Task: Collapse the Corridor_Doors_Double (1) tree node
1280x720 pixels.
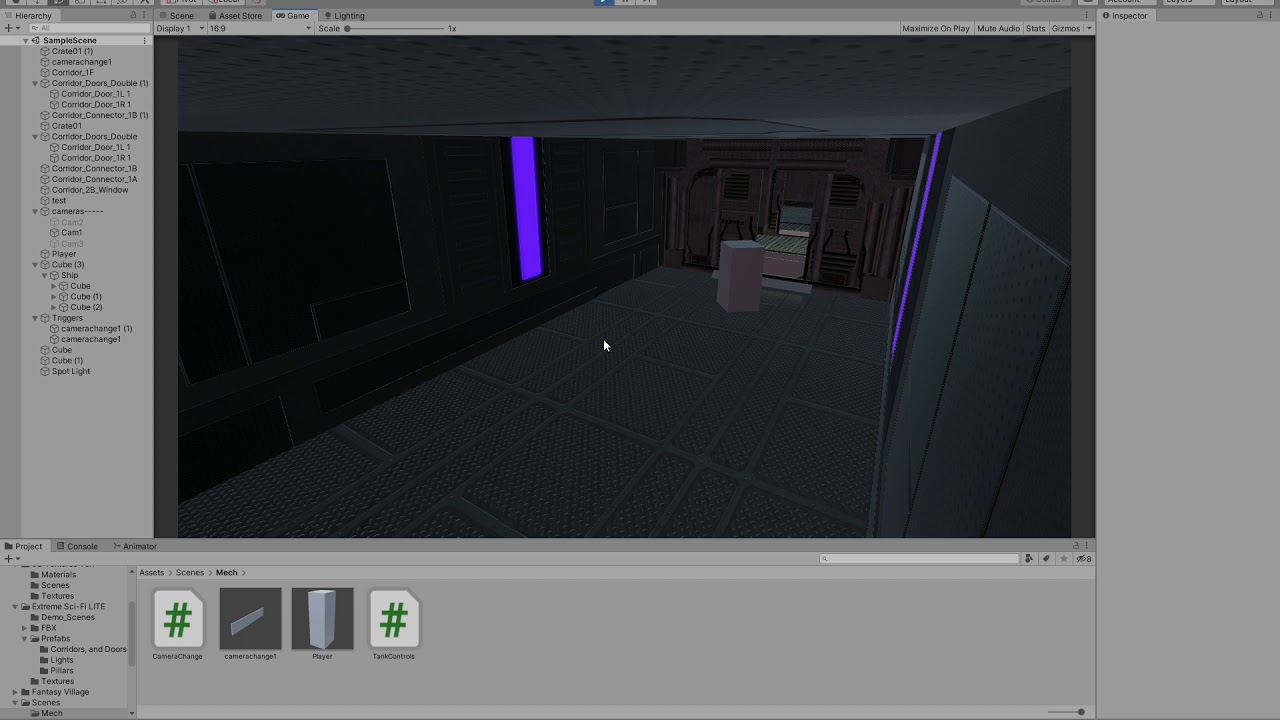Action: tap(35, 83)
